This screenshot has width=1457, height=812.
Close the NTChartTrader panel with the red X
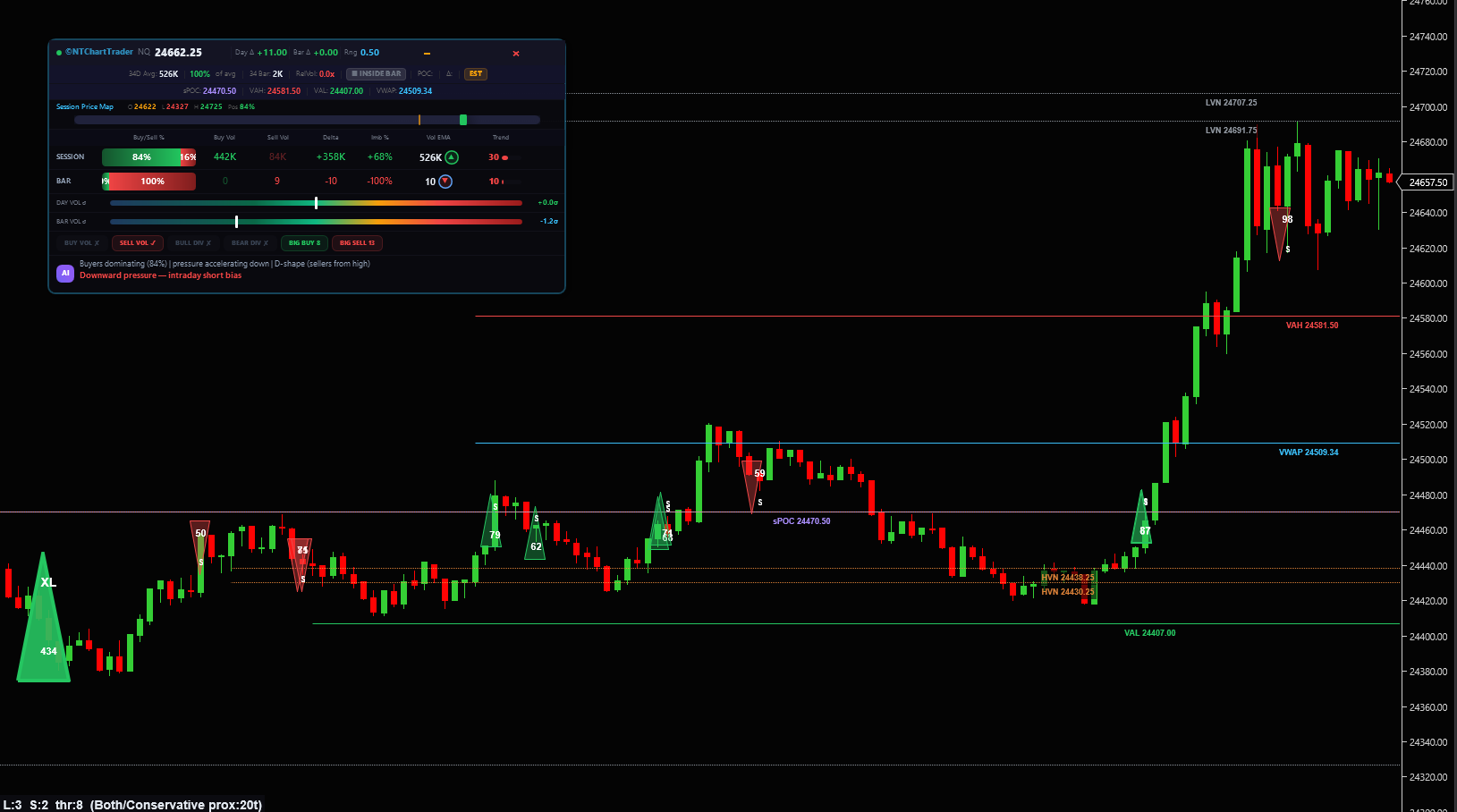pos(516,54)
